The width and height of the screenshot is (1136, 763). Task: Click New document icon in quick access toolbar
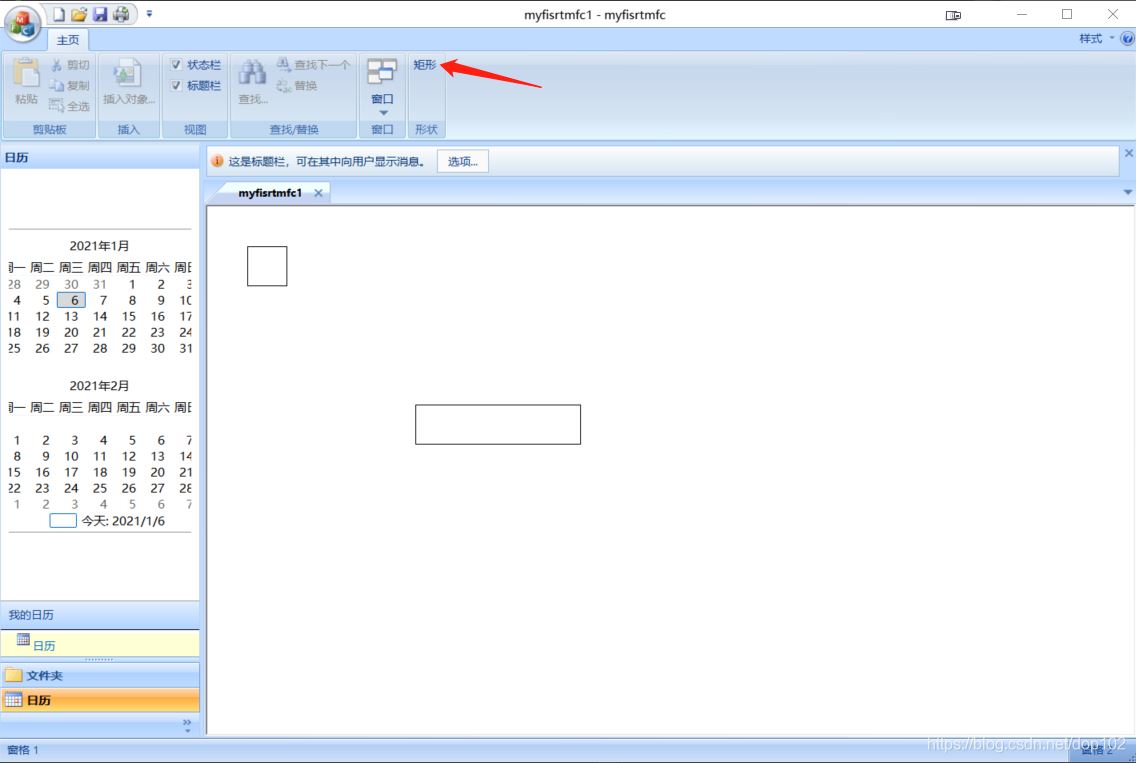coord(59,14)
